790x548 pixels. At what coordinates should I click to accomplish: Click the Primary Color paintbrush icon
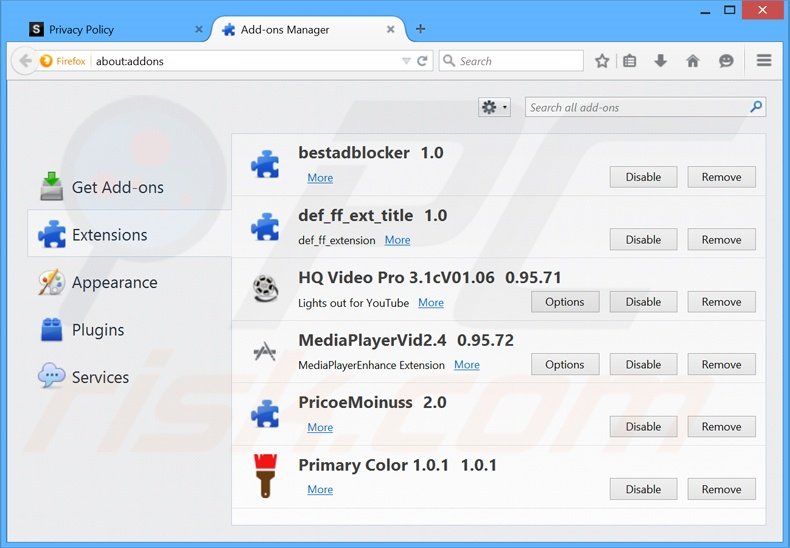[265, 476]
